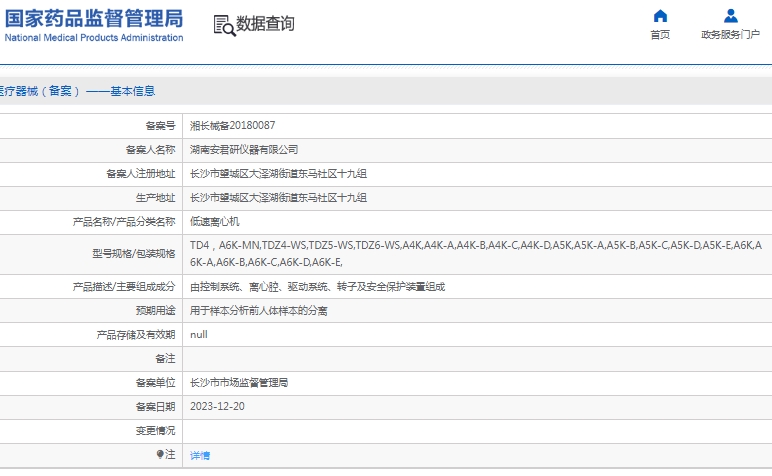Click the 备注 label
Image resolution: width=772 pixels, height=476 pixels.
165,358
